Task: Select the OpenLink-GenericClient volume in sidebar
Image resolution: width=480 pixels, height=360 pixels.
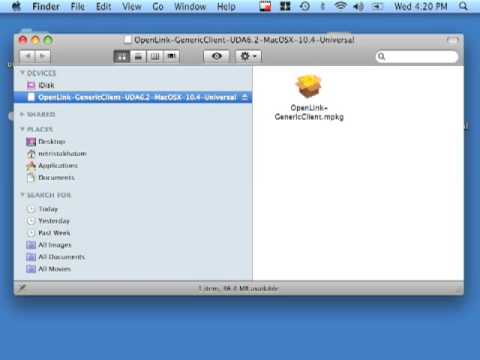Action: click(133, 97)
